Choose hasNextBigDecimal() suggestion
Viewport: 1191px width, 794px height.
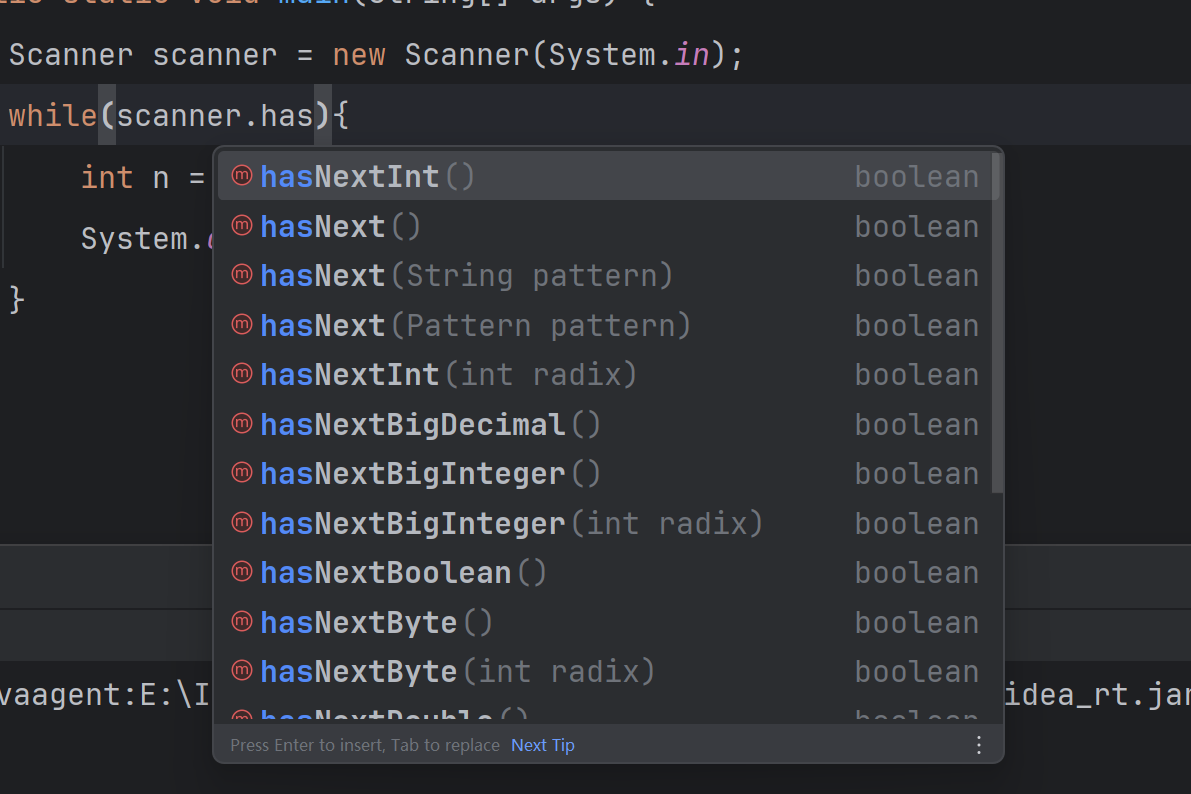pos(608,424)
